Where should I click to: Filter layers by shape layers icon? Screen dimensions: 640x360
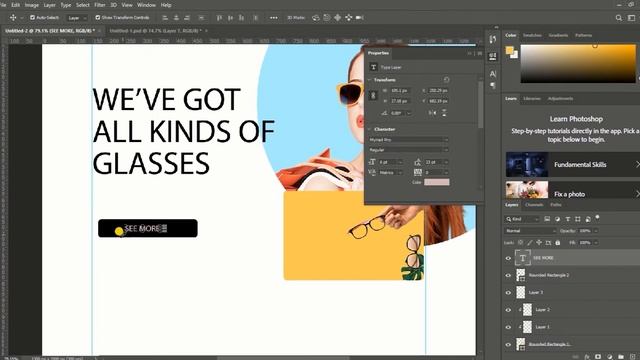point(578,219)
